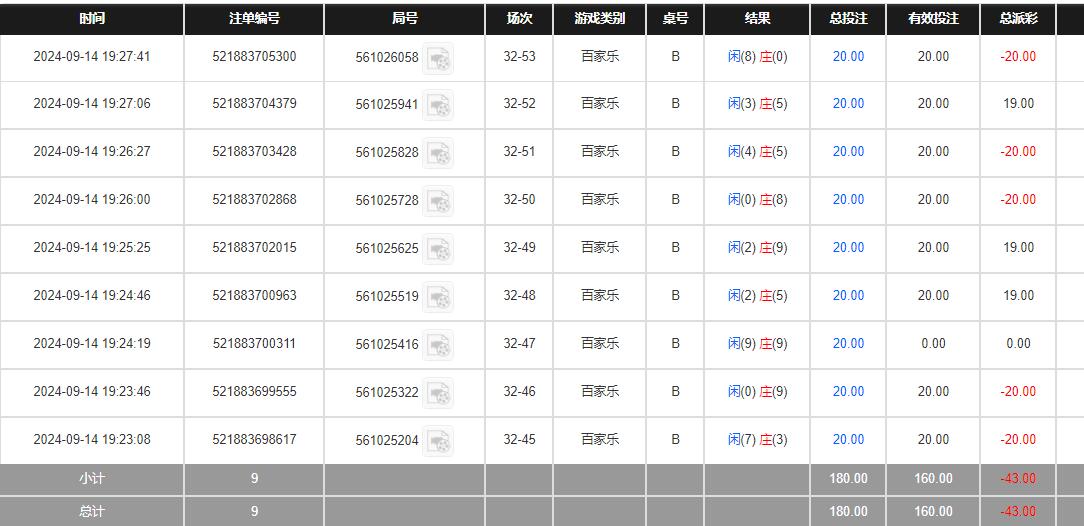The width and height of the screenshot is (1084, 526).
Task: Click the 闲(9) 庄(9) result cell
Action: point(757,344)
